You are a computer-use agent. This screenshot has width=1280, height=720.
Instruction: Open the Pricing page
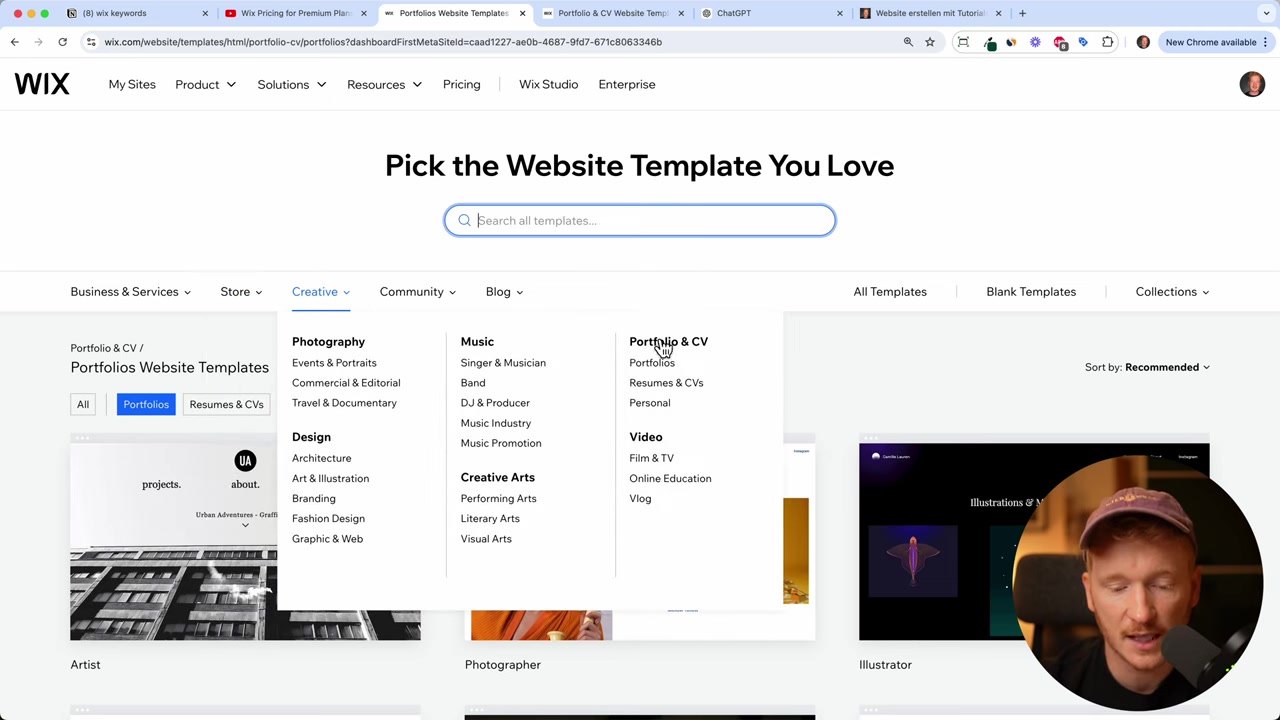click(461, 84)
